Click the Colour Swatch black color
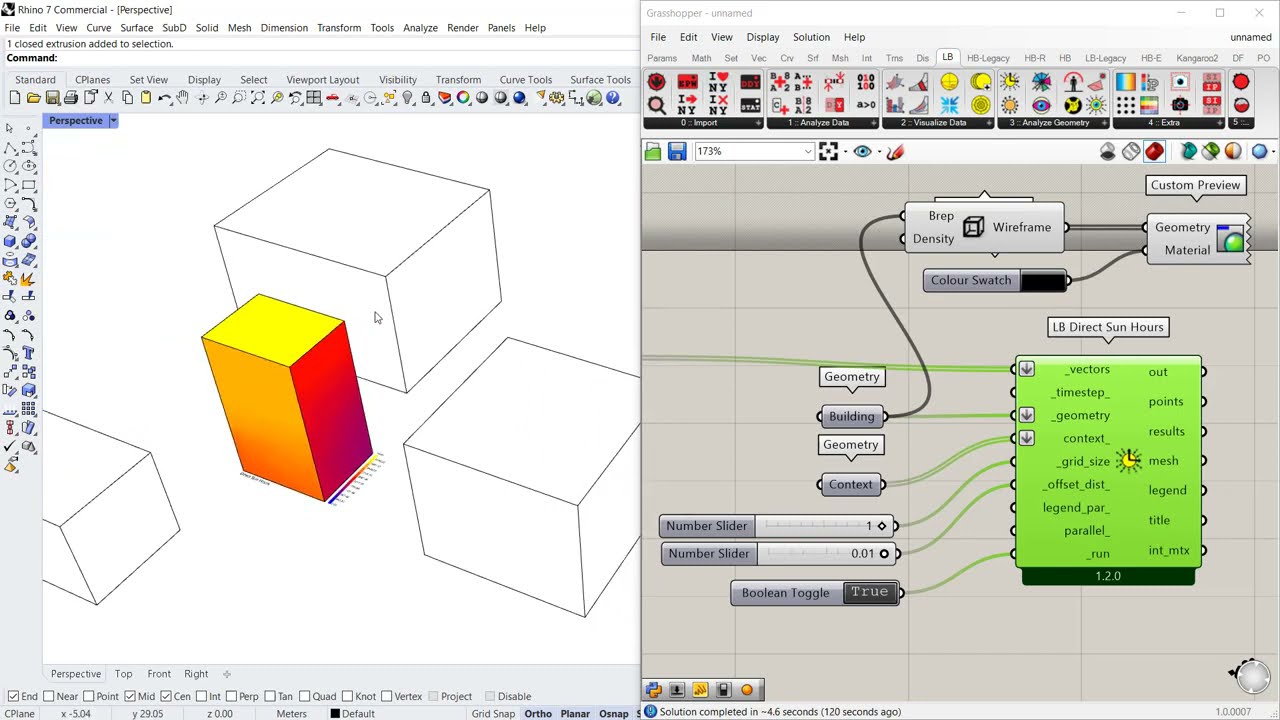This screenshot has width=1280, height=720. (x=1043, y=281)
